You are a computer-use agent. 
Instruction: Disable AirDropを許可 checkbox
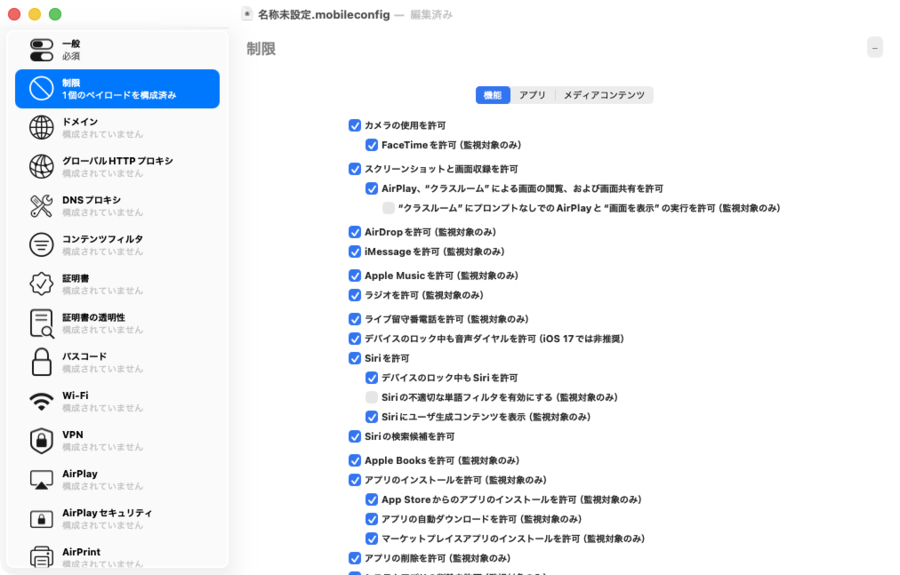[x=354, y=232]
